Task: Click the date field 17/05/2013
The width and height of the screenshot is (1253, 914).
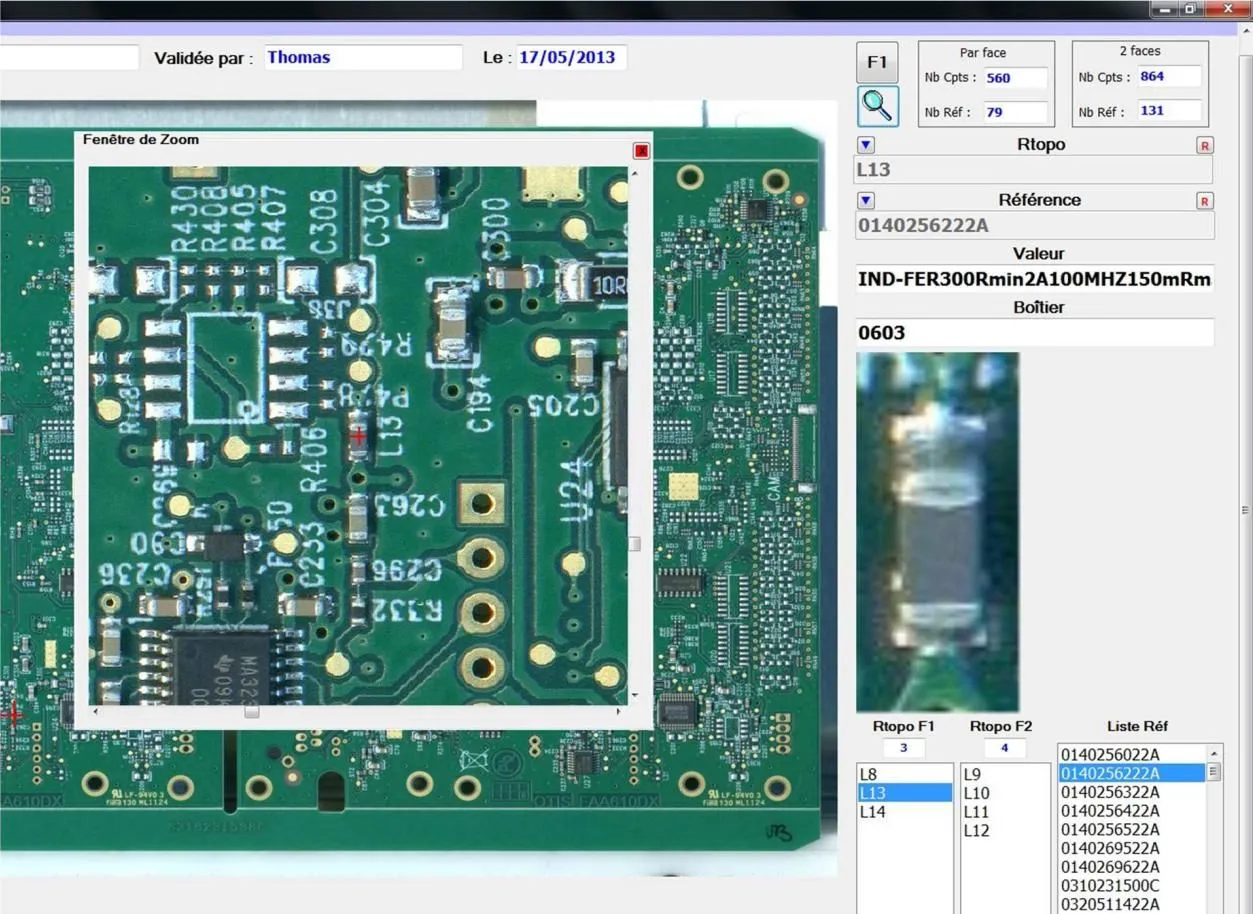Action: [570, 57]
